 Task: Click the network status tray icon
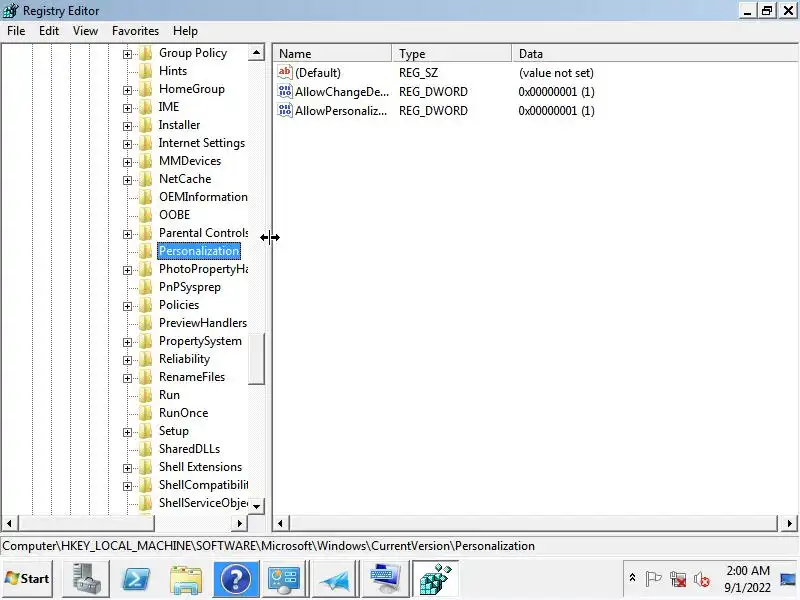coord(678,579)
